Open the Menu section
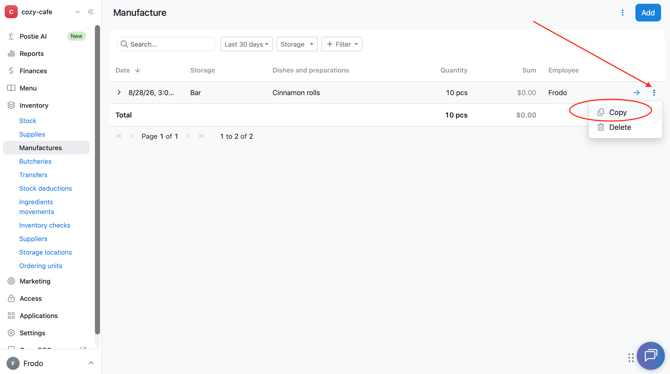This screenshot has height=374, width=670. coord(28,88)
